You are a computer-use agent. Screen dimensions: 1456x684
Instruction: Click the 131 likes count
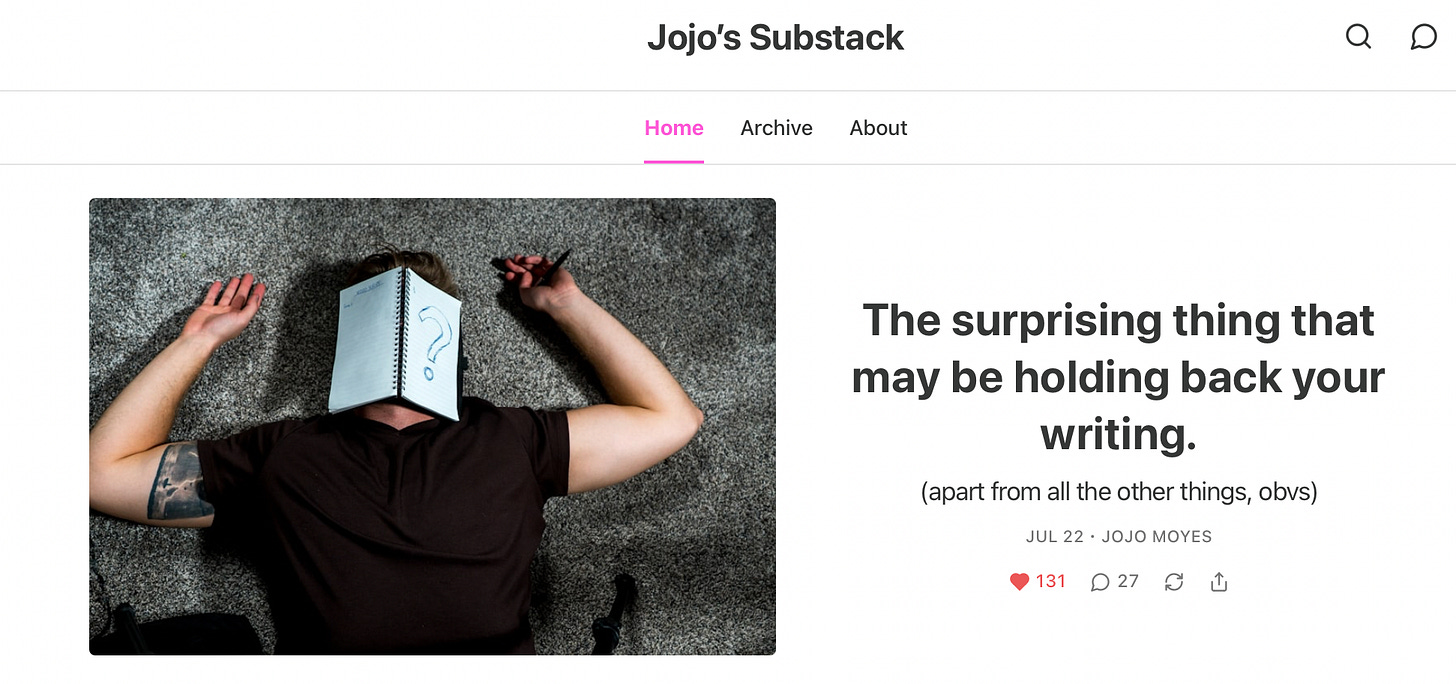click(1051, 582)
